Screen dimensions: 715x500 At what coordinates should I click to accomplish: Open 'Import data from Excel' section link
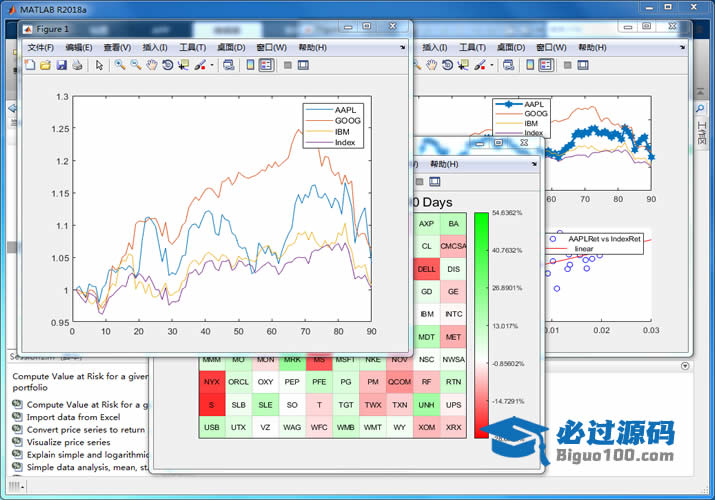73,417
